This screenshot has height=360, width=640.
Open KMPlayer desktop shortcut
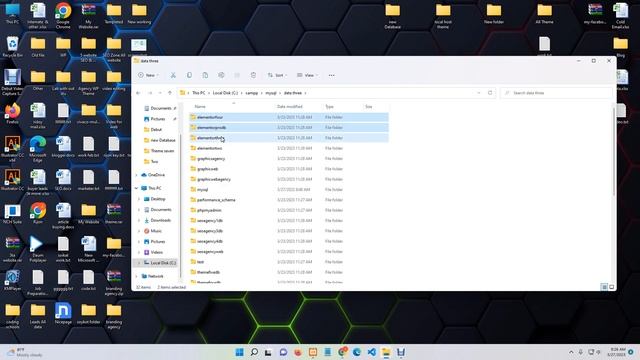pyautogui.click(x=12, y=280)
